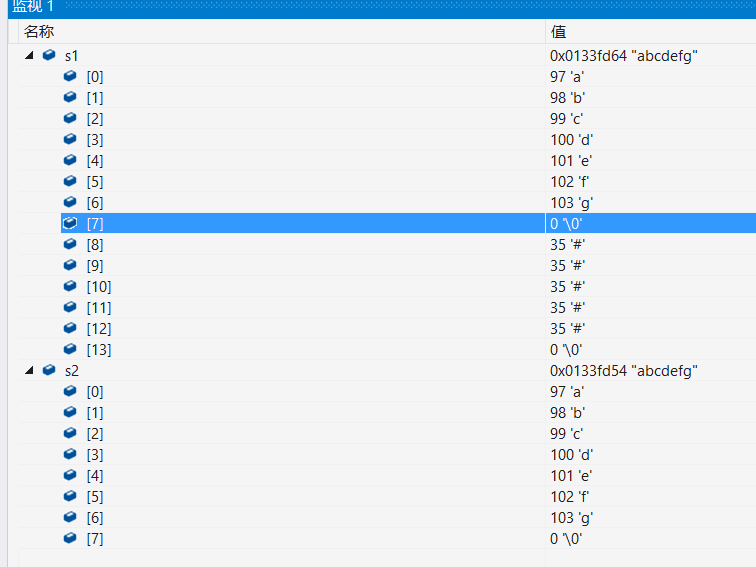Click cube icon of s1 element [4]
The height and width of the screenshot is (567, 756).
70,160
